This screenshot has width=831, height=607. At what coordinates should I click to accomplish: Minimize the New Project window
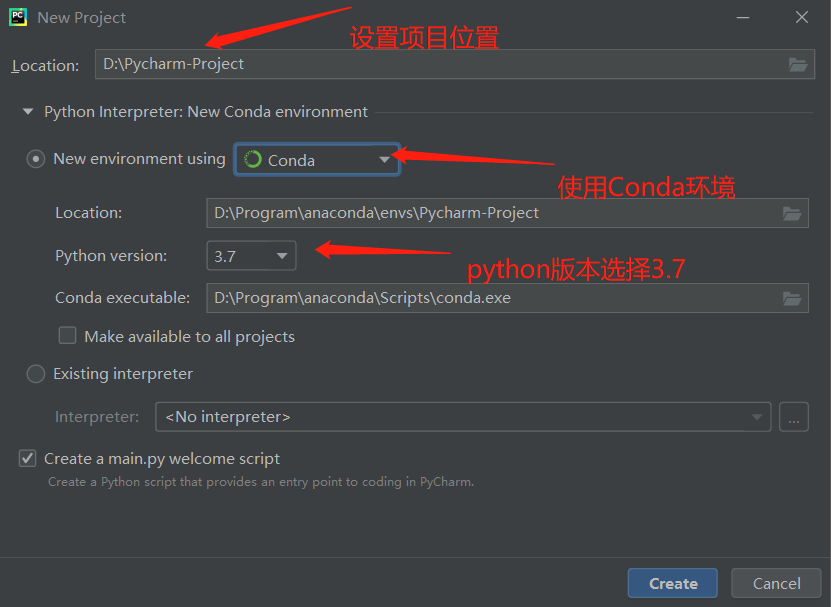click(x=743, y=17)
